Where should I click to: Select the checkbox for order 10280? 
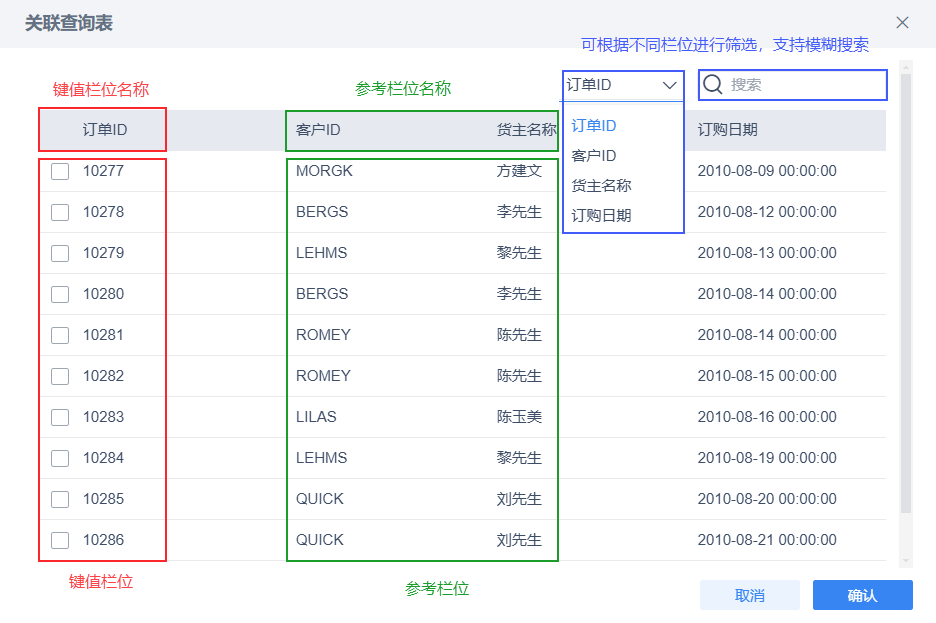60,294
